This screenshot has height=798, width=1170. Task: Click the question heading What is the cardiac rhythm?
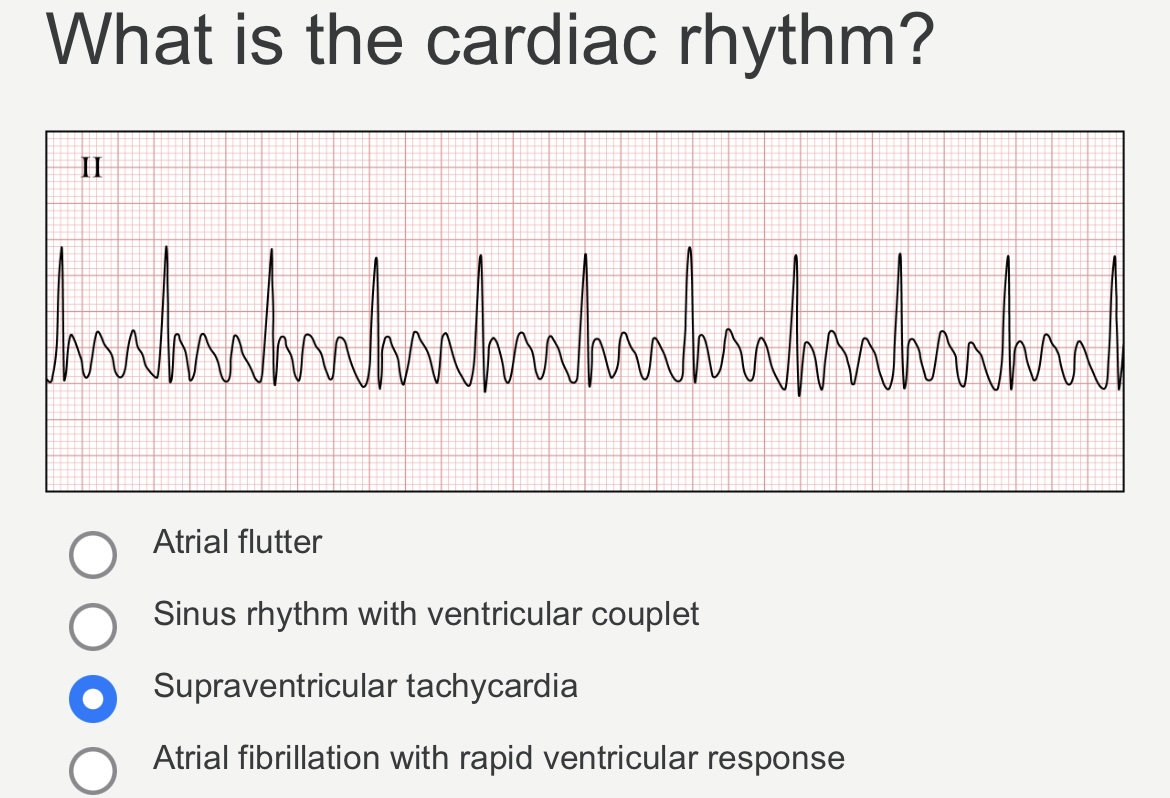tap(490, 40)
